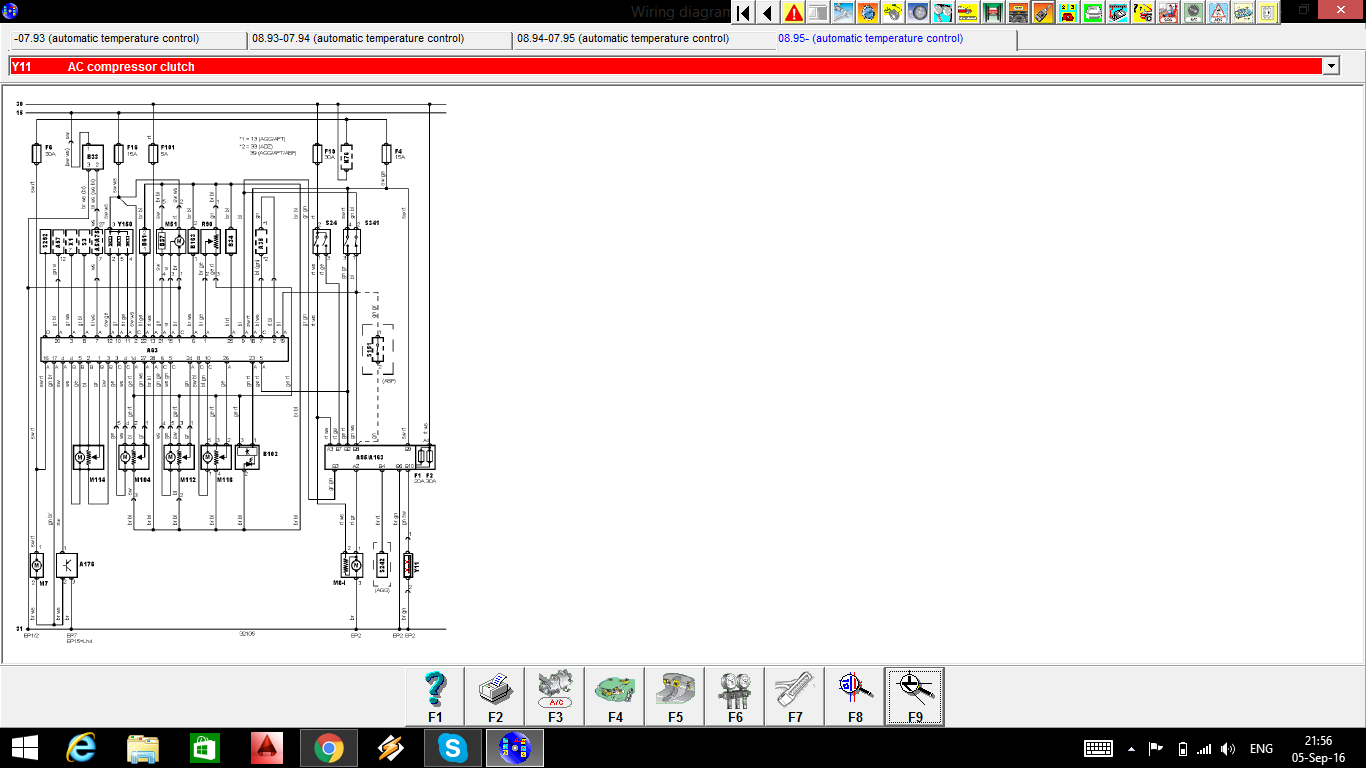1366x768 pixels.
Task: Select the 08.93-07.94 automatic temperature control tab
Action: (379, 39)
